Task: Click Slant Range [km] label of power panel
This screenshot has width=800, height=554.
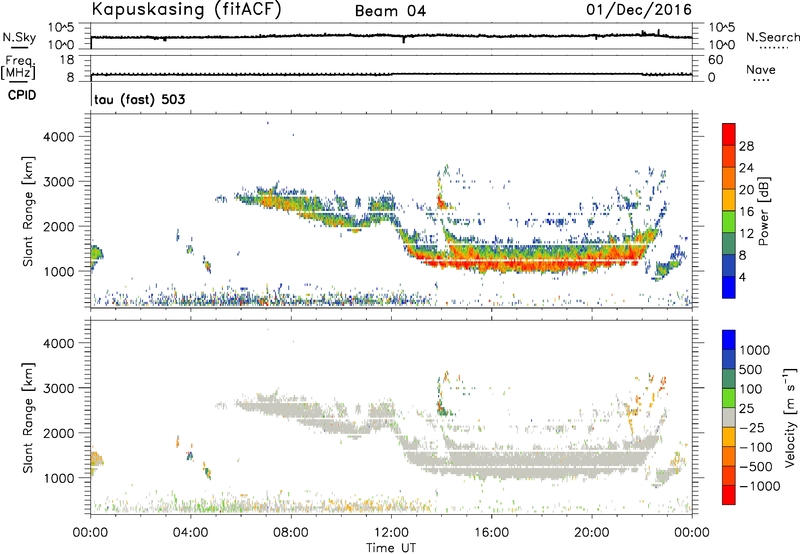Action: click(x=28, y=211)
